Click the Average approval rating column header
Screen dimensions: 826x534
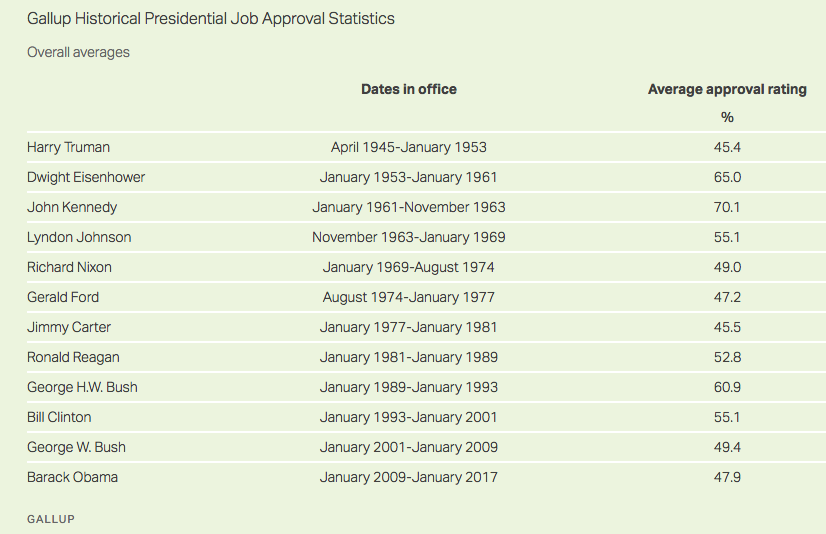727,89
